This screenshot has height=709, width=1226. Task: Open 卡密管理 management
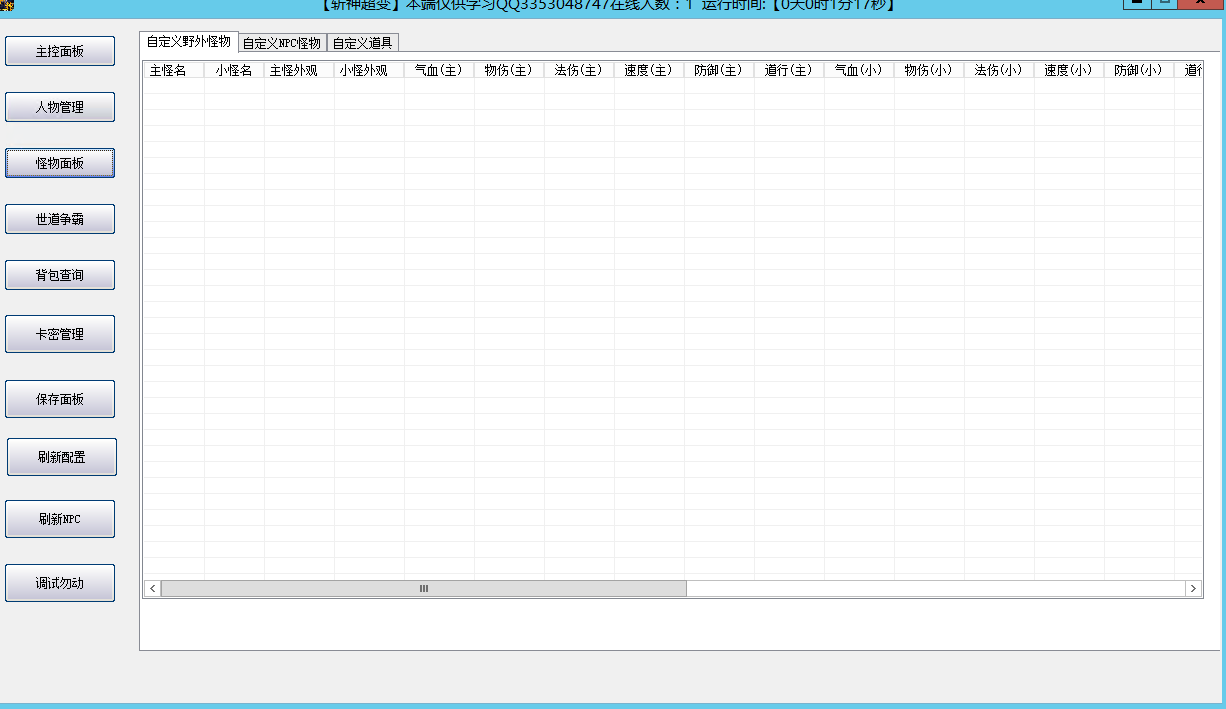pos(60,335)
